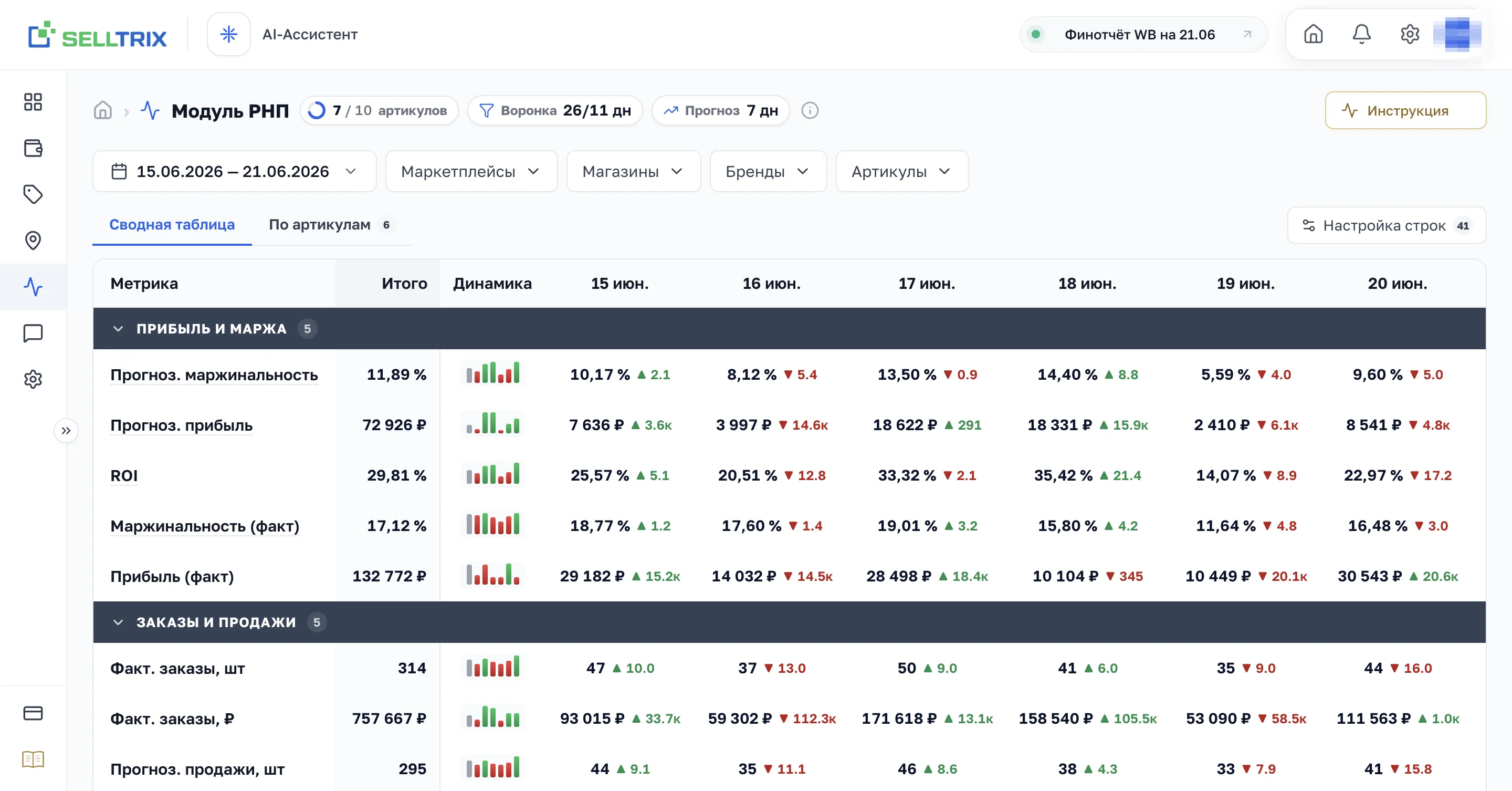Open the AI-Ассистент sparkle icon
Screen dimensions: 1512x791
(x=228, y=35)
